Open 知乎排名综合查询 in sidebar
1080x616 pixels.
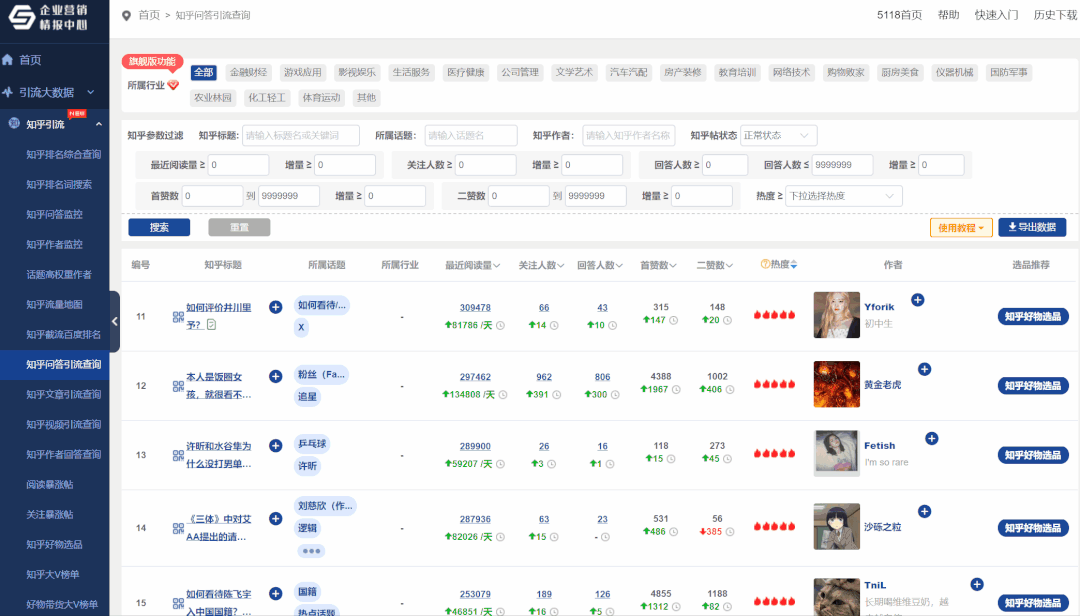[63, 154]
